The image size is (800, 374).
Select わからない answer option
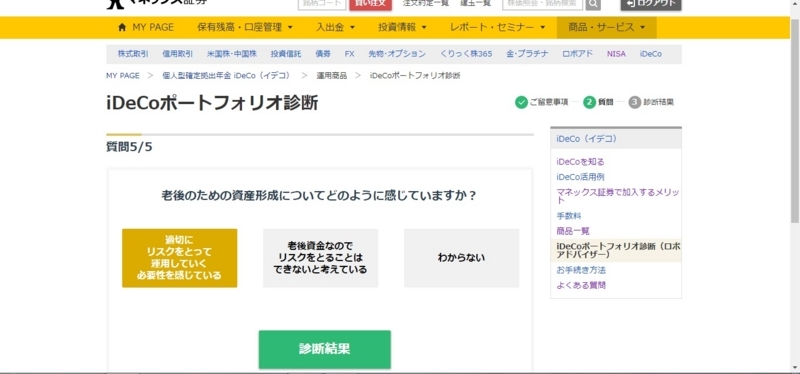461,258
